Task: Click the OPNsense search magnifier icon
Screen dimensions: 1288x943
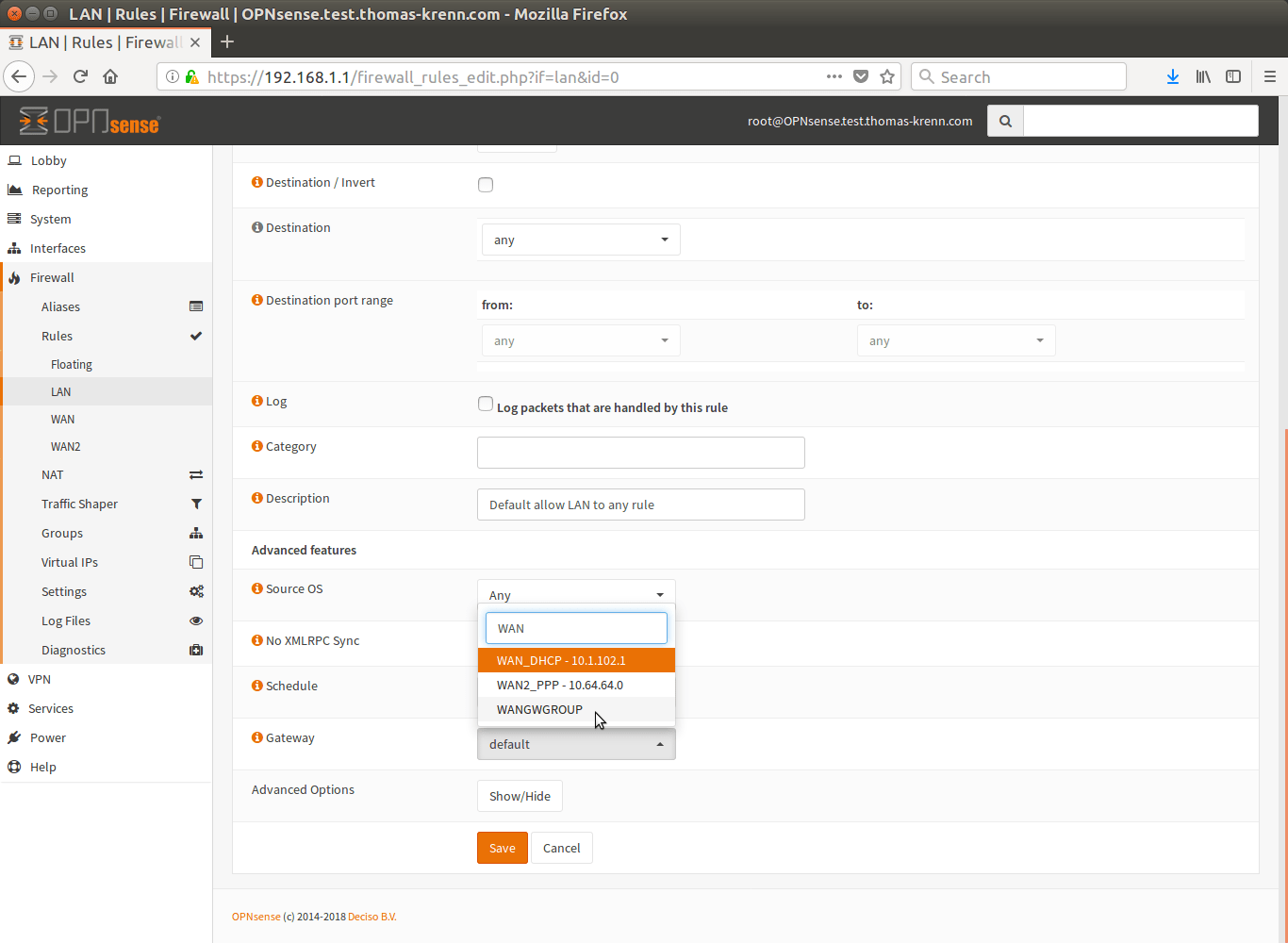Action: coord(1005,121)
